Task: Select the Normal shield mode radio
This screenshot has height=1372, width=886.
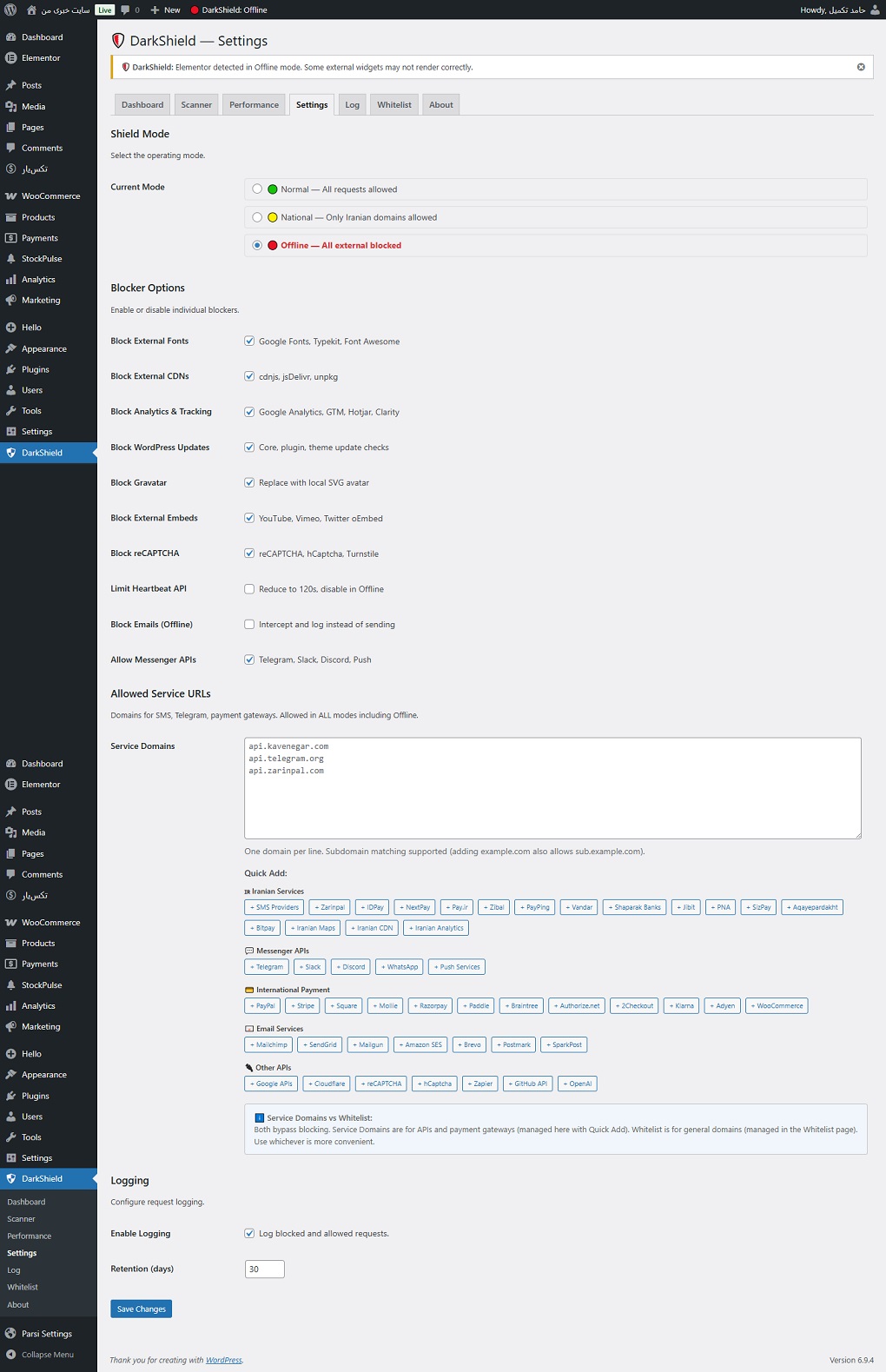Action: click(257, 189)
